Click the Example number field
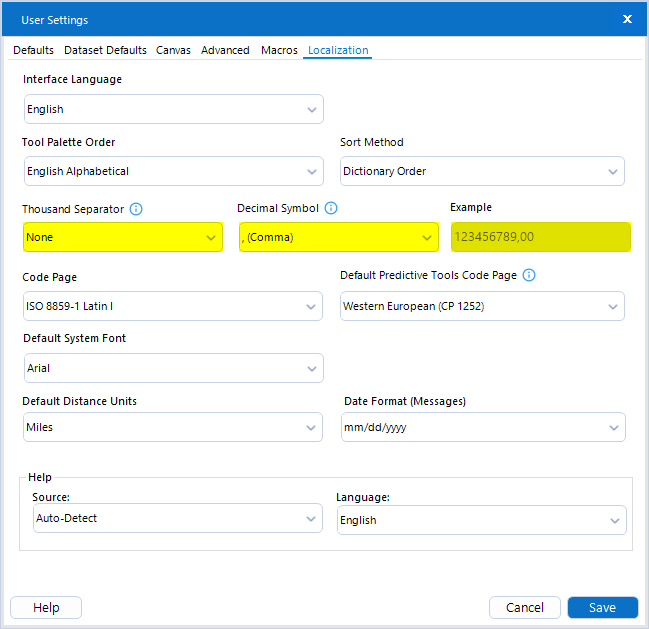Screen dimensions: 649x629 point(540,237)
